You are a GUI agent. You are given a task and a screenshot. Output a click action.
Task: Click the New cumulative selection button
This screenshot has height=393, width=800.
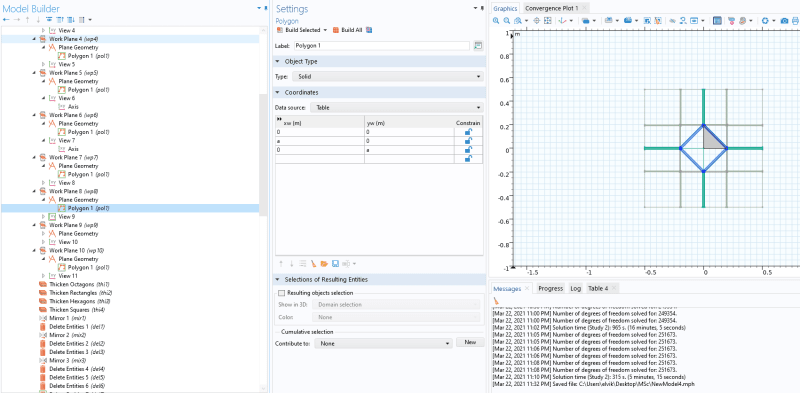(470, 343)
